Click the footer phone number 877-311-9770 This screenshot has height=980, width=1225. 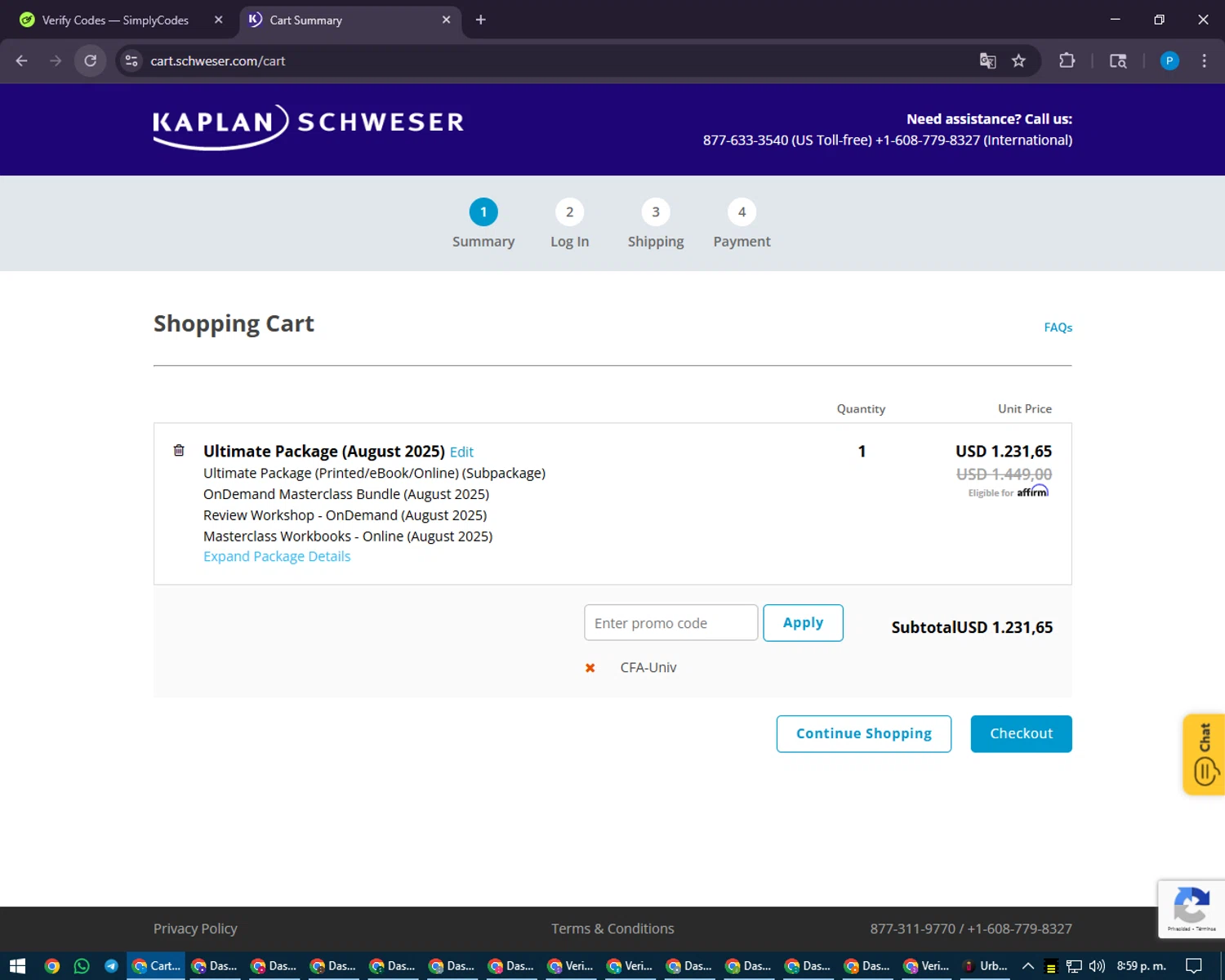[912, 929]
